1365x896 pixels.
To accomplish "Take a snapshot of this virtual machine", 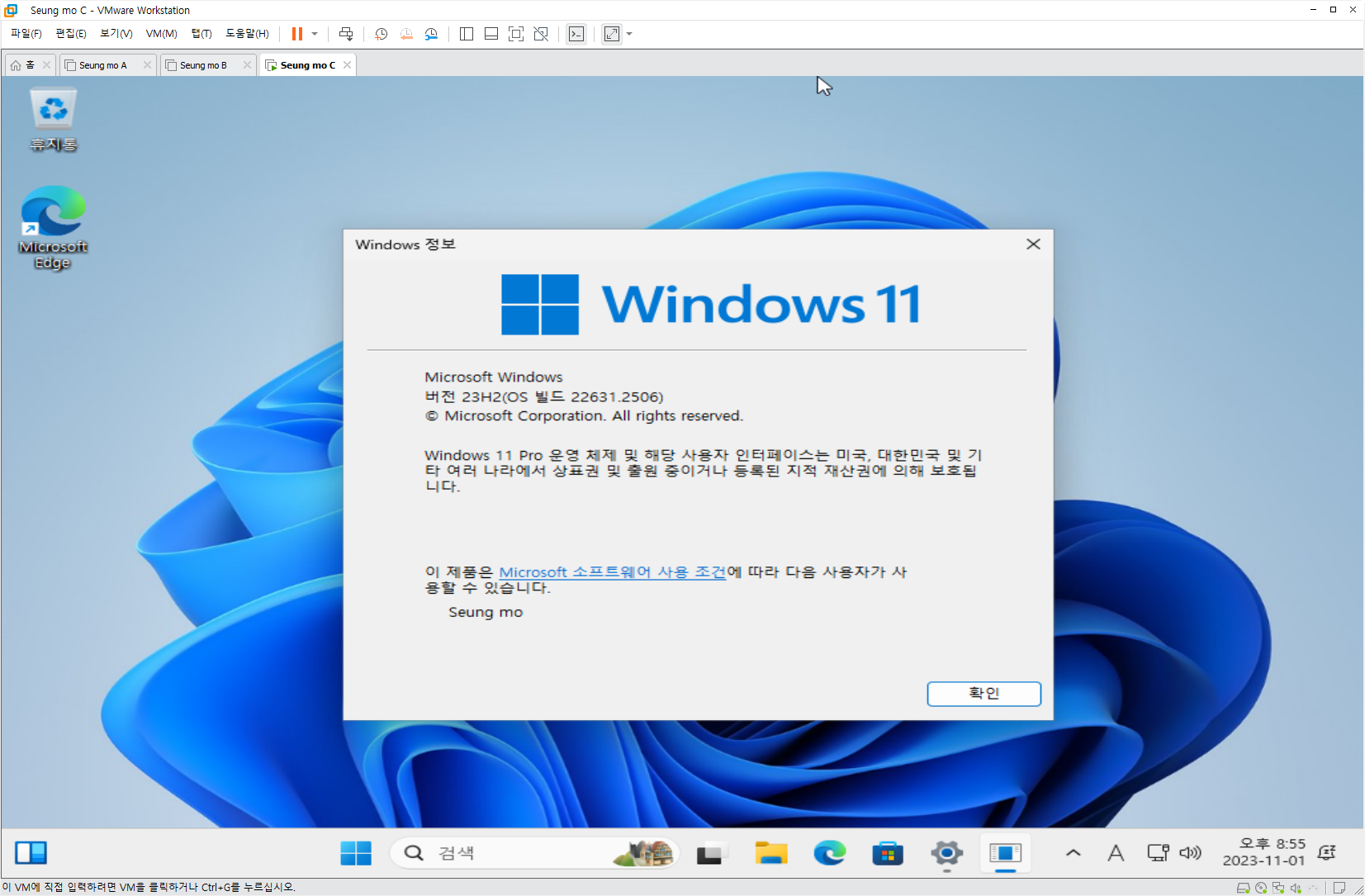I will (x=382, y=34).
